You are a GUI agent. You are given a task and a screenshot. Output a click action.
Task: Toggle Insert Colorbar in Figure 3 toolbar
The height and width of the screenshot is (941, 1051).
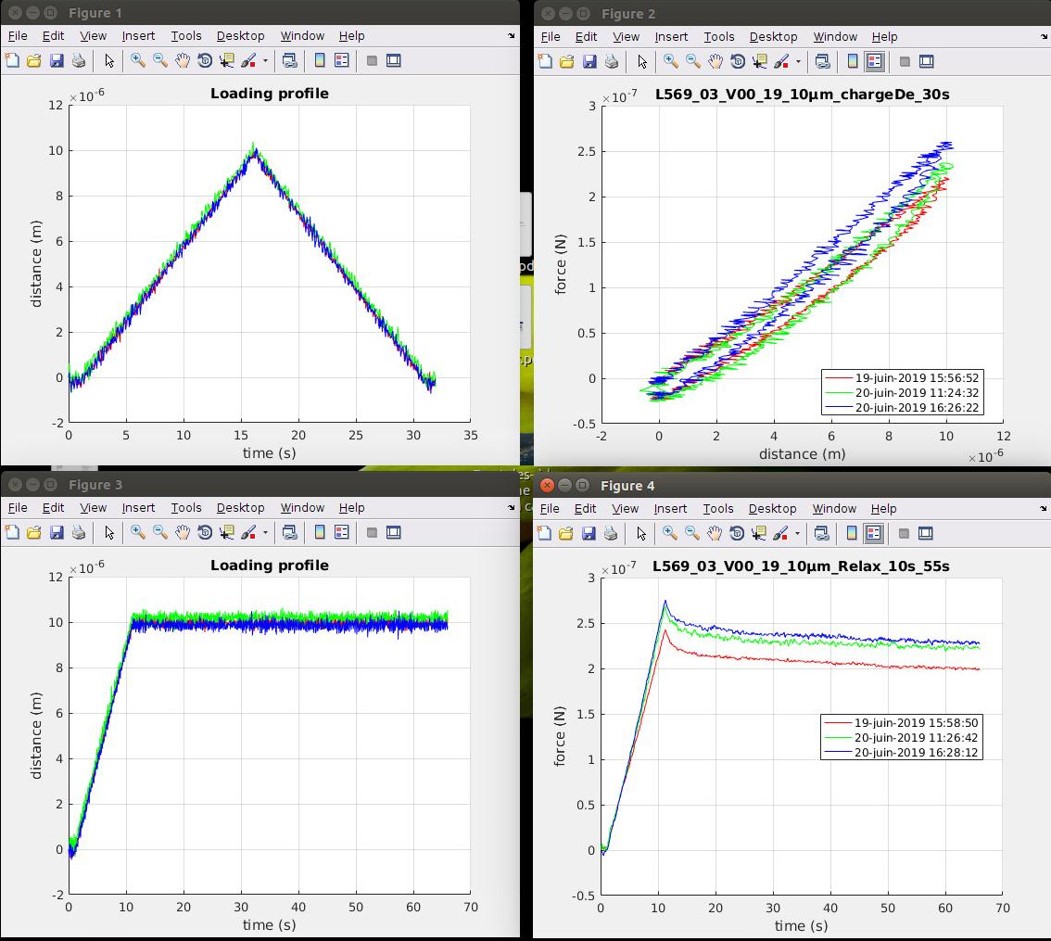pos(320,533)
